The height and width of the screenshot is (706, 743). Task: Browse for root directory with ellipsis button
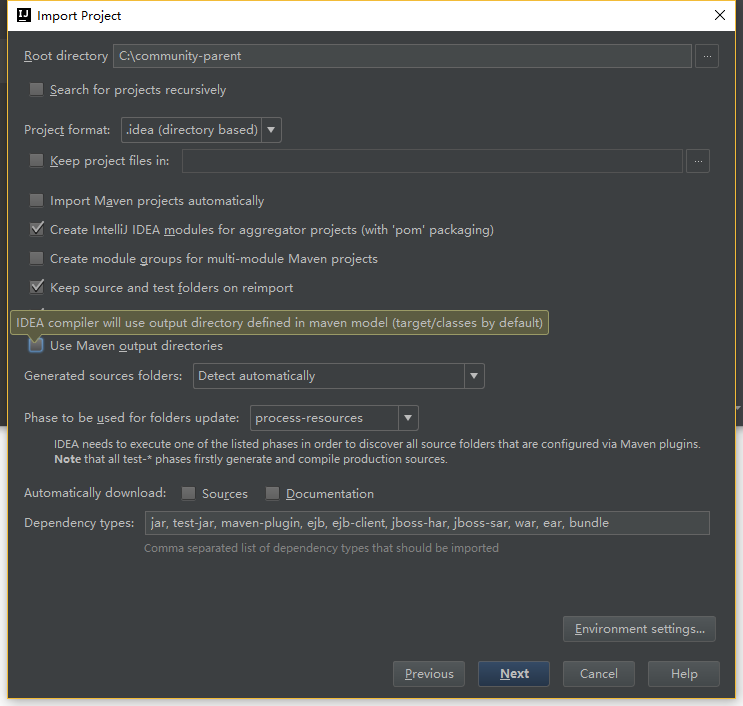(x=707, y=56)
